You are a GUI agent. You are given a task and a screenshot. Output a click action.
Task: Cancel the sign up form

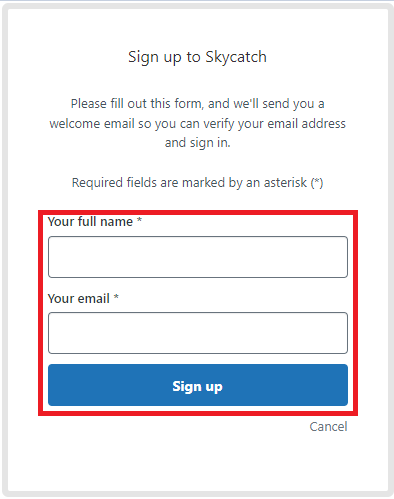tap(328, 426)
